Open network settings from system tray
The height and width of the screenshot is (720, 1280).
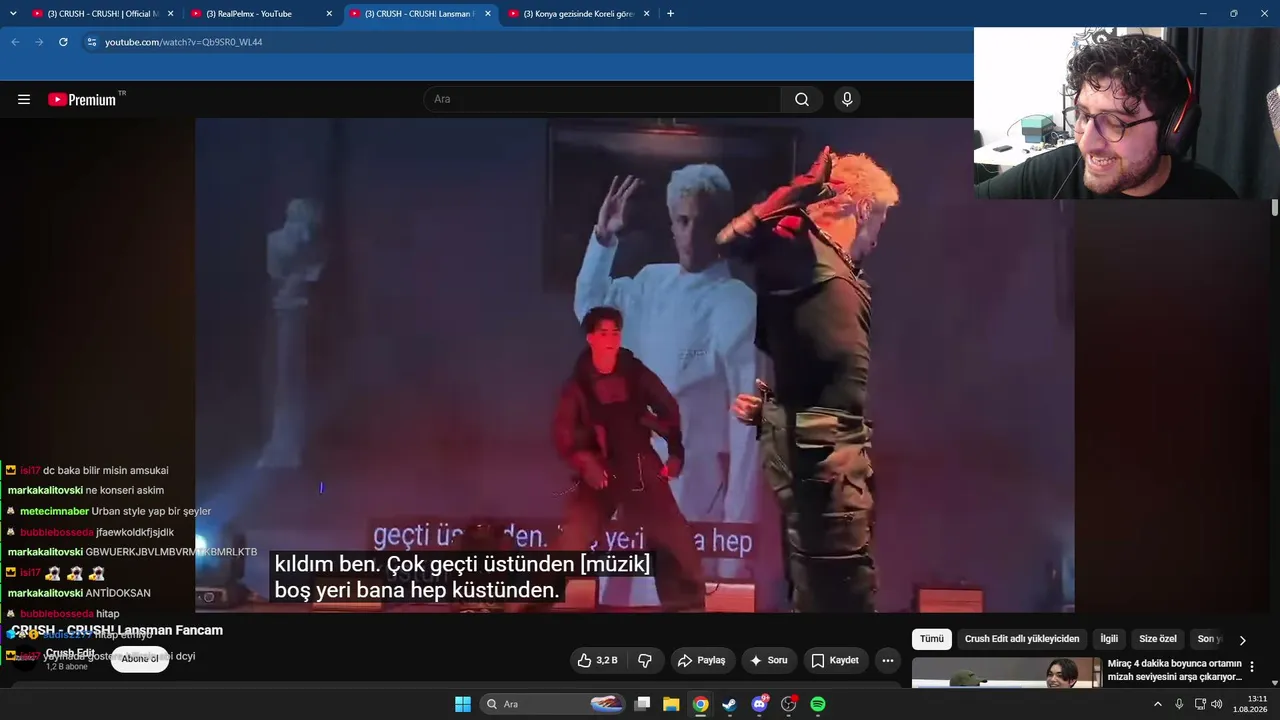pos(1200,704)
